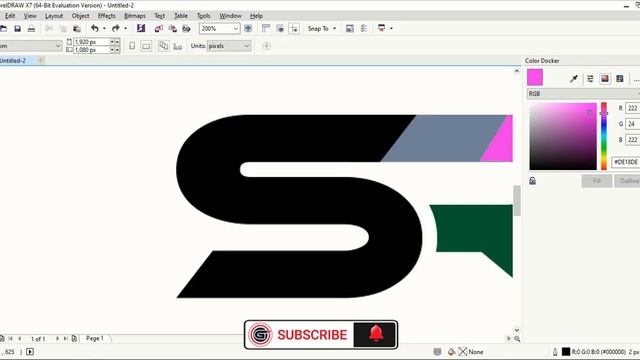Toggle the color lock padlock
640x360 pixels.
(x=532, y=181)
